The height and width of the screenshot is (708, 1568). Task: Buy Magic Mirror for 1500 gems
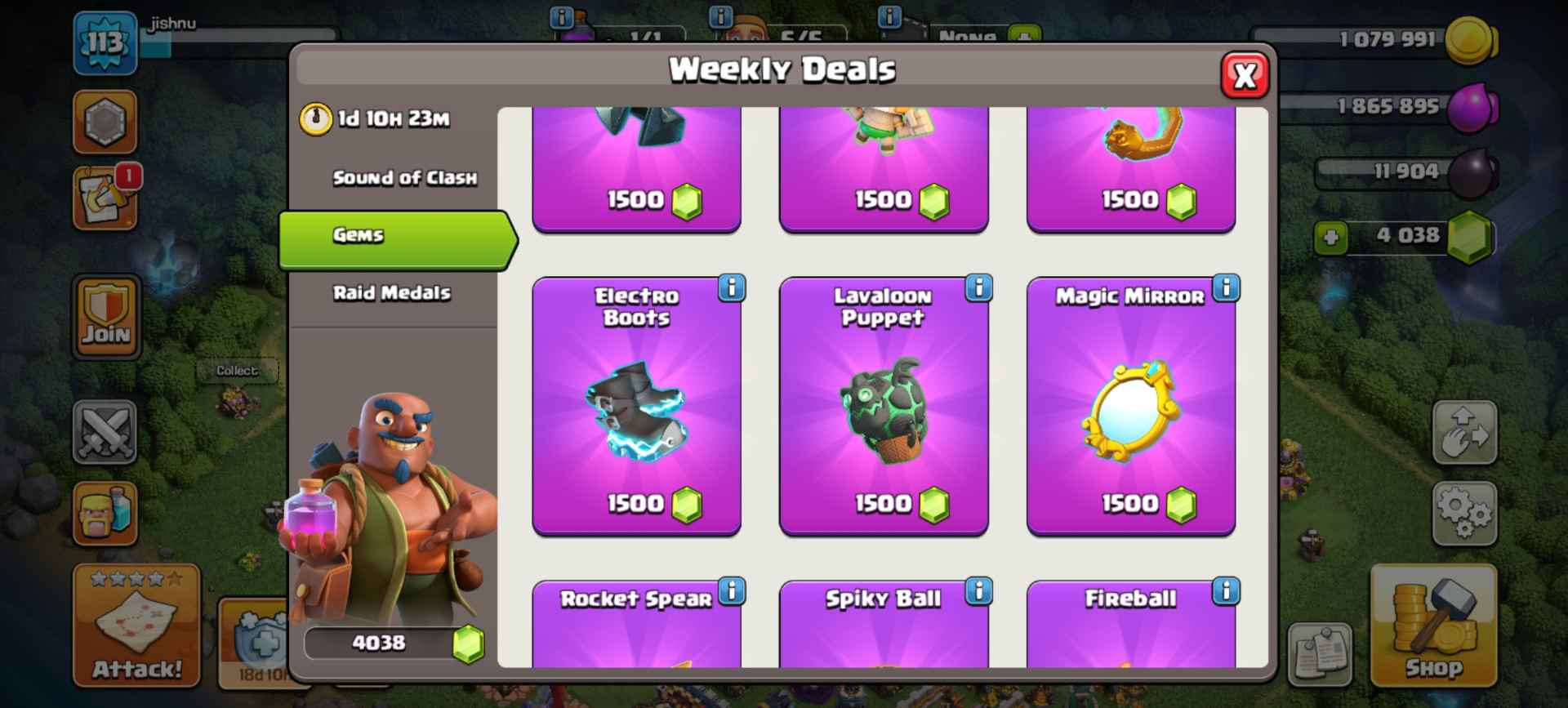click(1131, 503)
